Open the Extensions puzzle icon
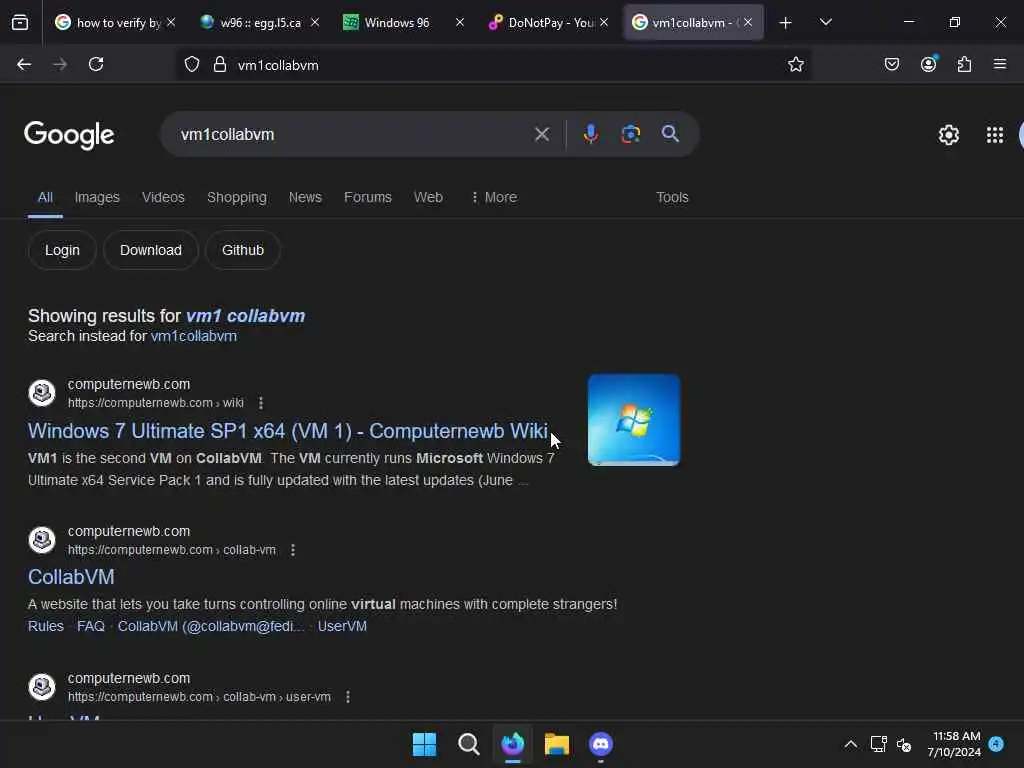 pos(964,65)
